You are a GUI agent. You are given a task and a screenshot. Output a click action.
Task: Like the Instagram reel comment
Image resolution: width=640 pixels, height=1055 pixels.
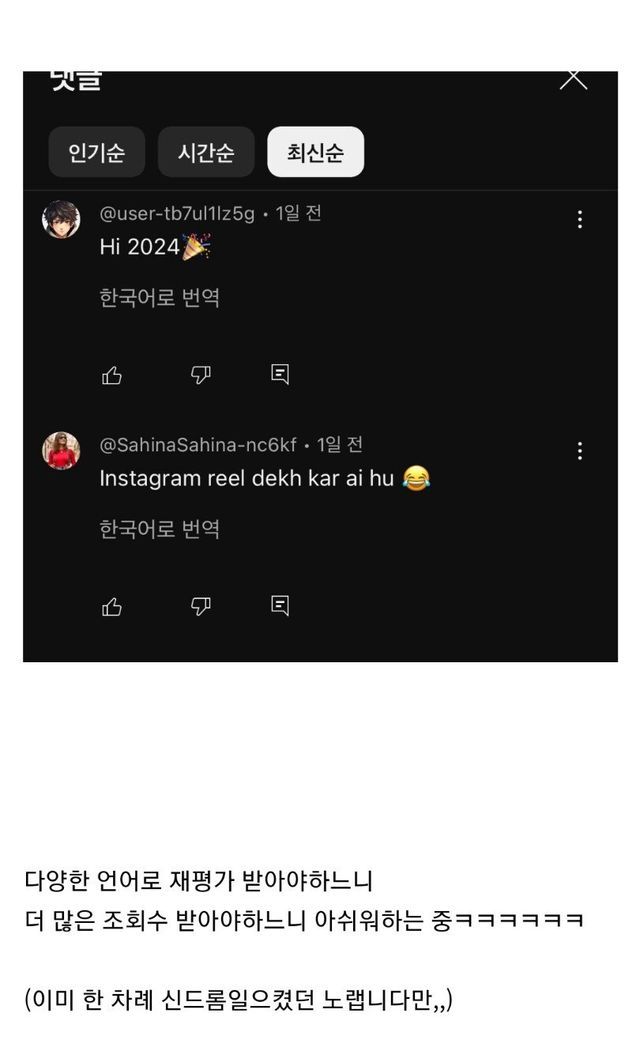pos(112,606)
